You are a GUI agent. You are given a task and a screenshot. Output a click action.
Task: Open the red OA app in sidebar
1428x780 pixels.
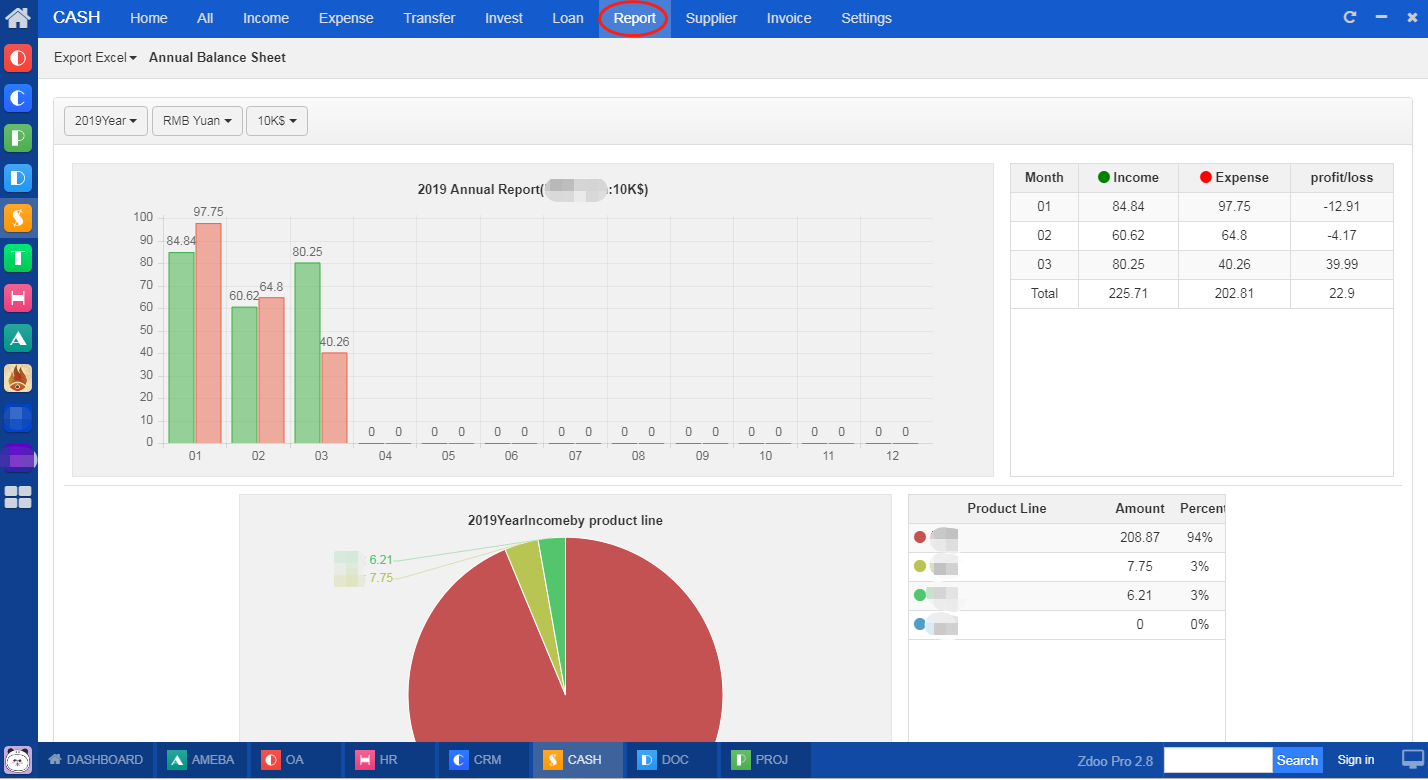coord(18,57)
